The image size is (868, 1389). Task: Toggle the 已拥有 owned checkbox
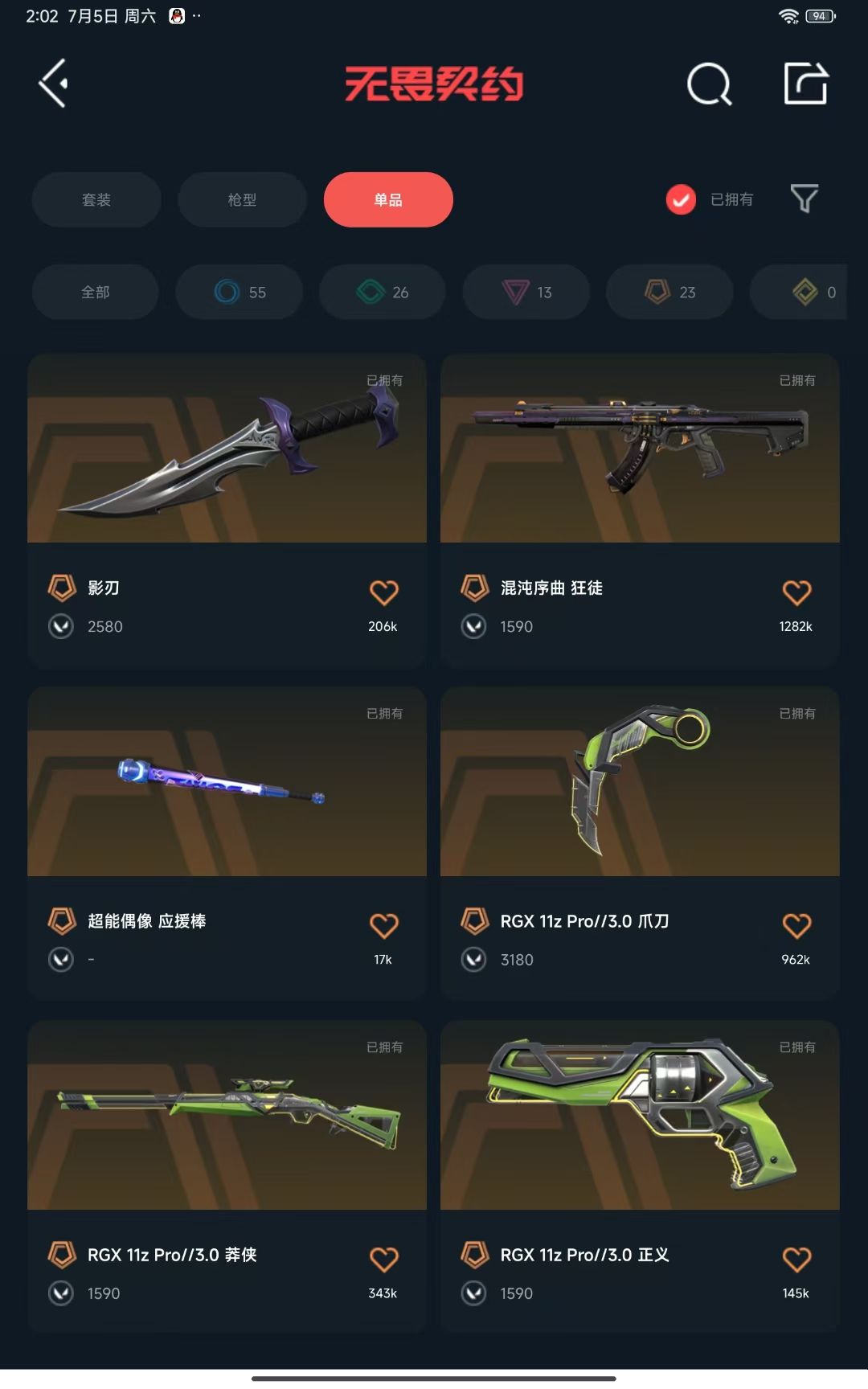(x=681, y=199)
